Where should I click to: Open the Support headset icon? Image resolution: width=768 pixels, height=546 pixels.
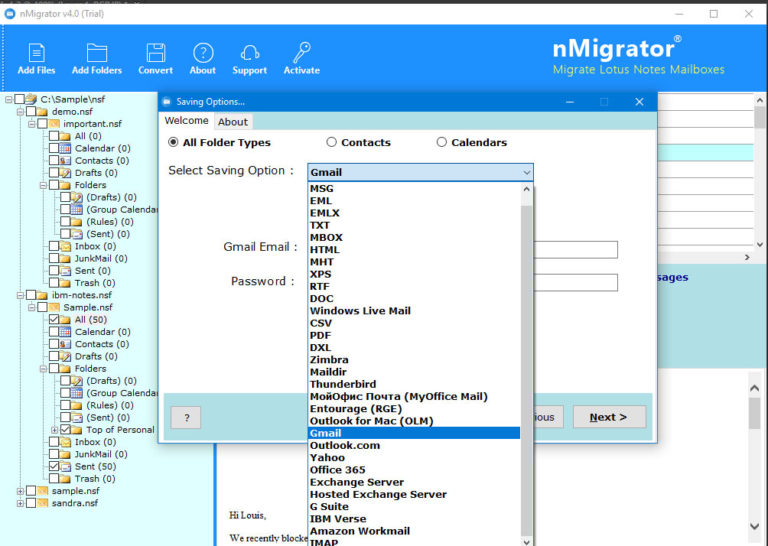[x=250, y=53]
